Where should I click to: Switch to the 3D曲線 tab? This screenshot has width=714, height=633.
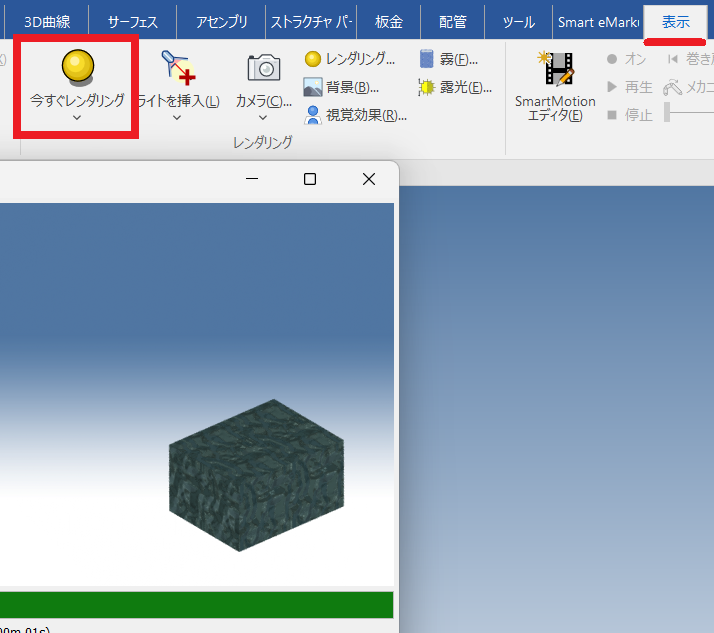47,22
